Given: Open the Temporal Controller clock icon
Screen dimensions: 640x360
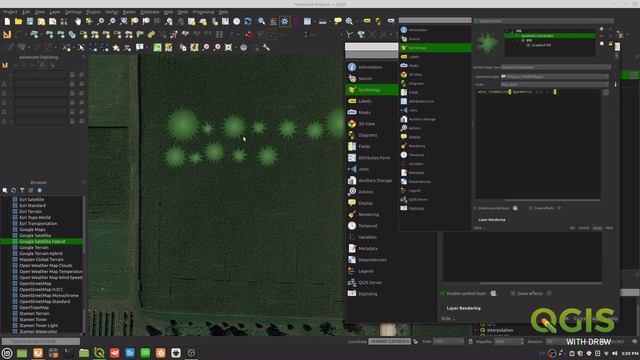Looking at the screenshot, I should 236,21.
